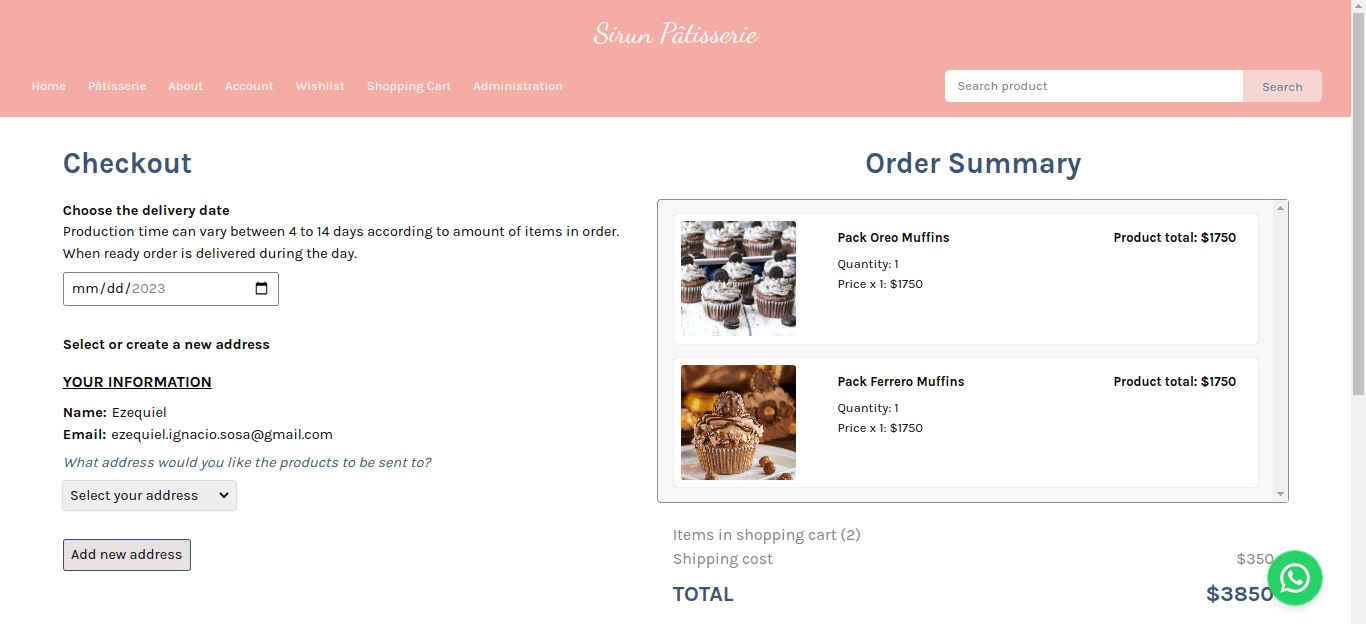Open the Administration section

pos(518,86)
